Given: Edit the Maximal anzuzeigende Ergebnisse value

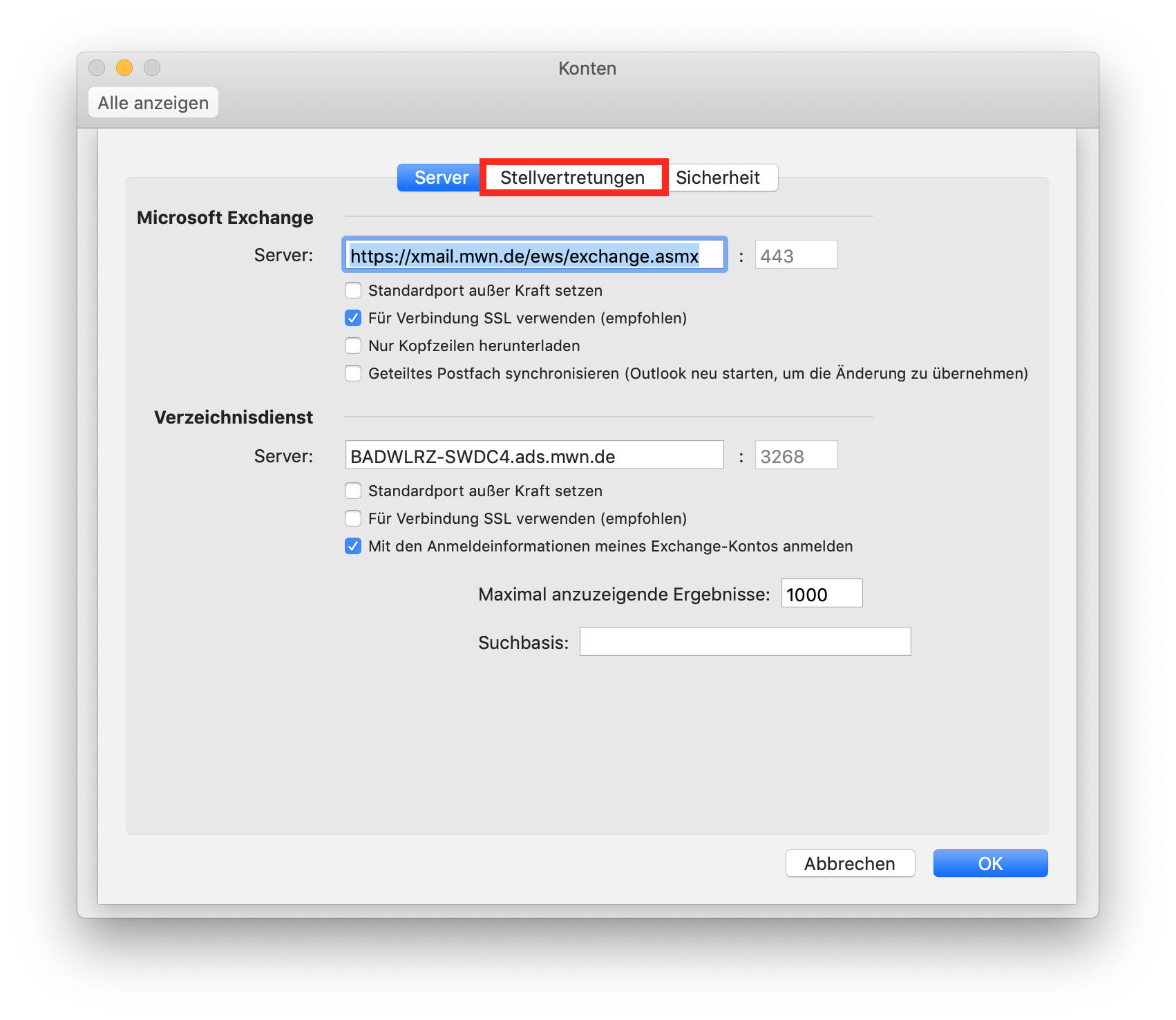Looking at the screenshot, I should pos(821,593).
